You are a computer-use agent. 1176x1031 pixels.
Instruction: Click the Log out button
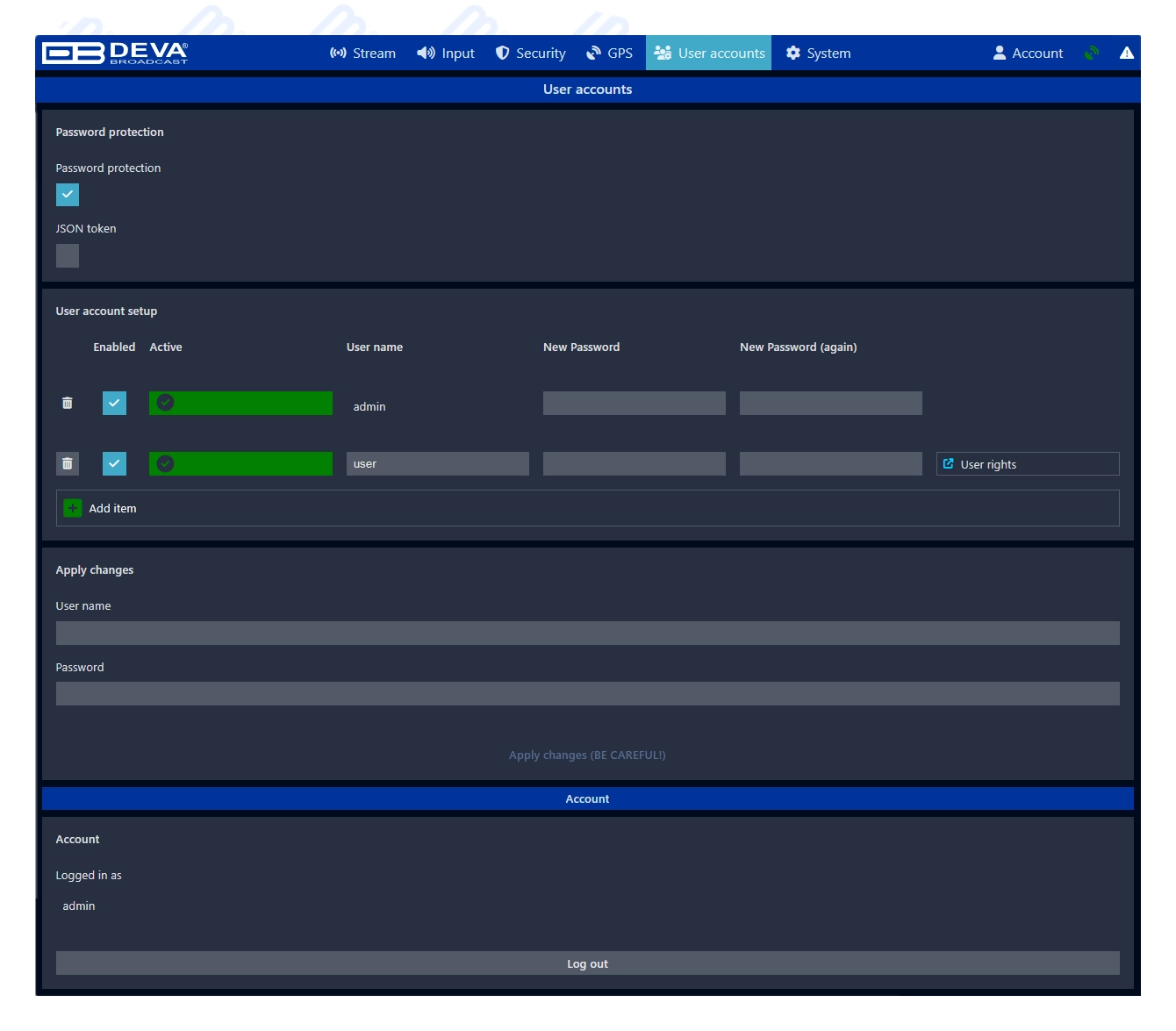[x=587, y=963]
